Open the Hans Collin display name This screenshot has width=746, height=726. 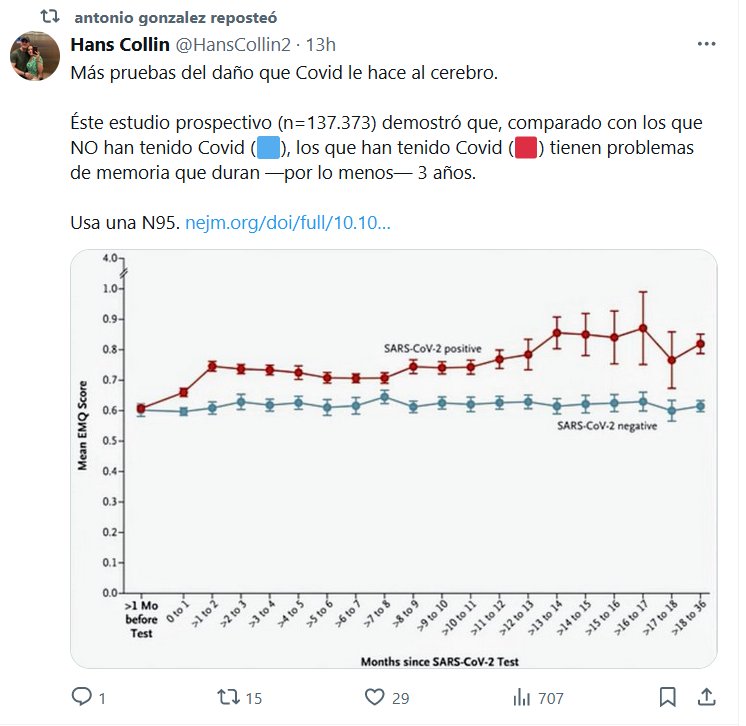(x=119, y=45)
